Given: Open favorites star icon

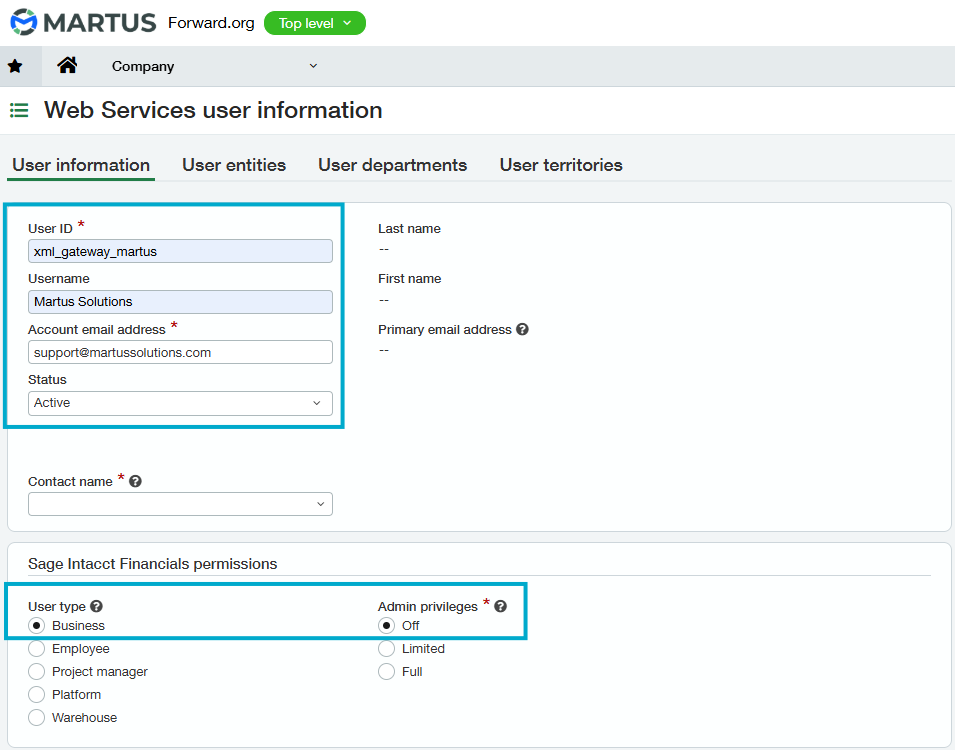Looking at the screenshot, I should [x=15, y=66].
